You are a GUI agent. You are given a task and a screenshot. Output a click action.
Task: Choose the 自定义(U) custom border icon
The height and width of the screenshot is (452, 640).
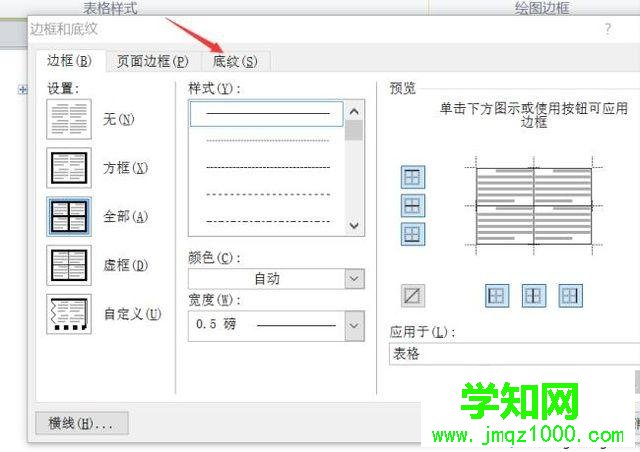pyautogui.click(x=69, y=314)
